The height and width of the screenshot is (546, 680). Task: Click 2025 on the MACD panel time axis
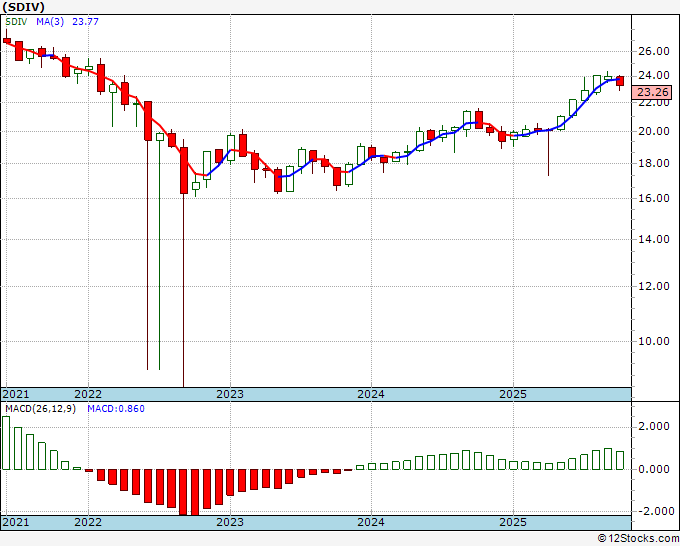(513, 522)
